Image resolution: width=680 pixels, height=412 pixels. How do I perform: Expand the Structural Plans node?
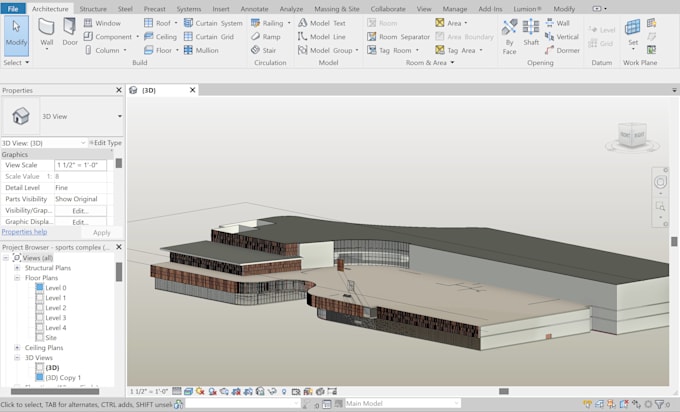(x=17, y=268)
